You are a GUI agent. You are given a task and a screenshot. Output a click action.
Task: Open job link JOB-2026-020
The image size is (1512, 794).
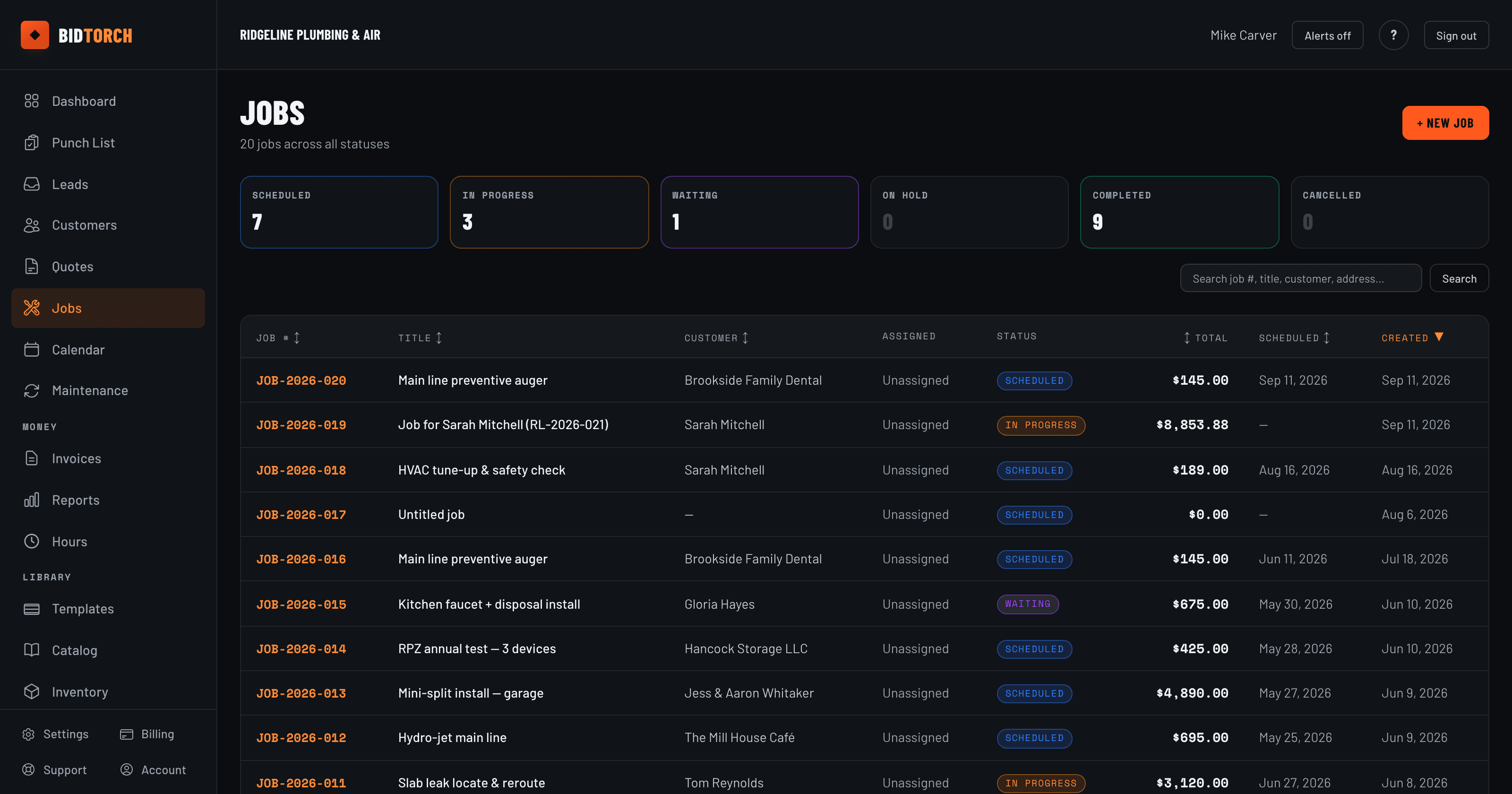(x=301, y=380)
